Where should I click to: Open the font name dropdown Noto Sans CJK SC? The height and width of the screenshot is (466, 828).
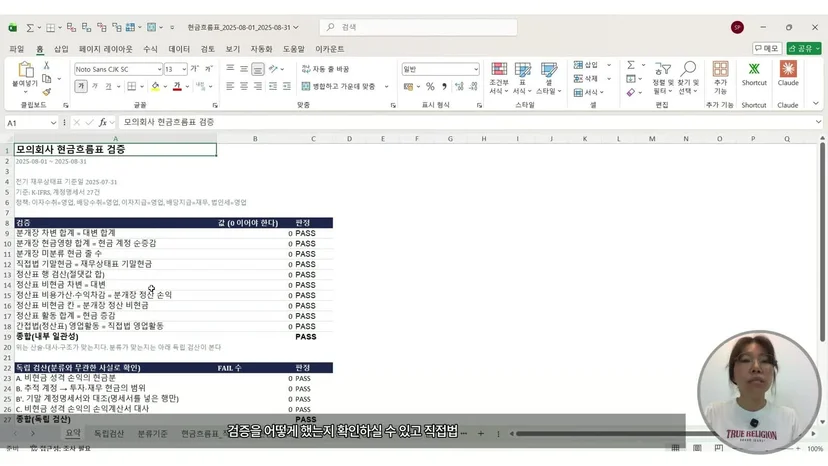[159, 69]
